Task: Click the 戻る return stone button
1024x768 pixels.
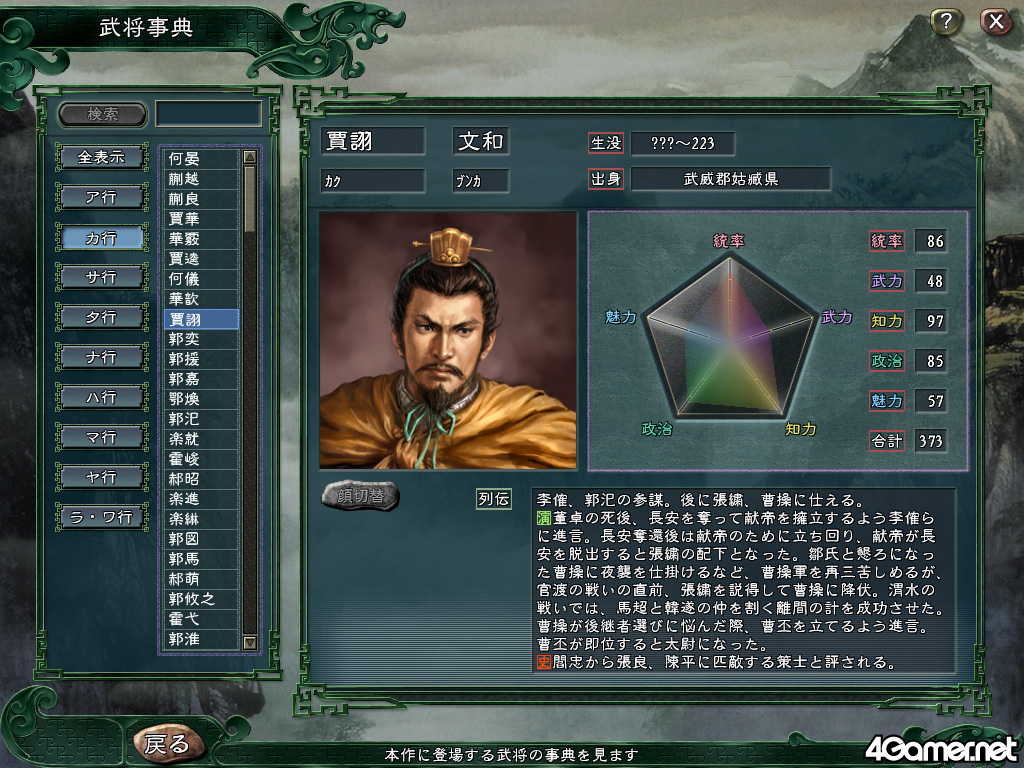Action: tap(167, 743)
